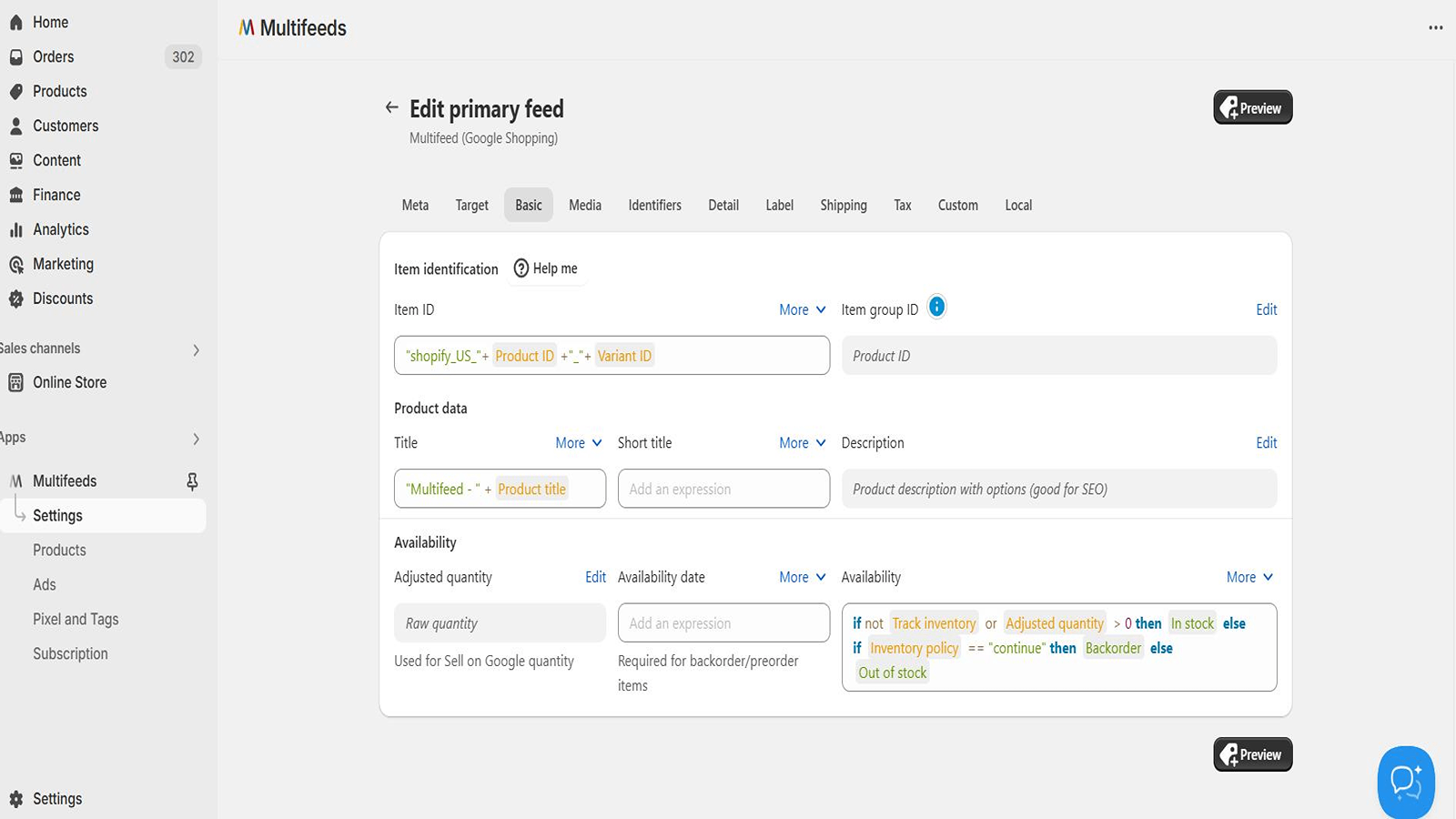
Task: Edit the Adjusted quantity
Action: [595, 577]
